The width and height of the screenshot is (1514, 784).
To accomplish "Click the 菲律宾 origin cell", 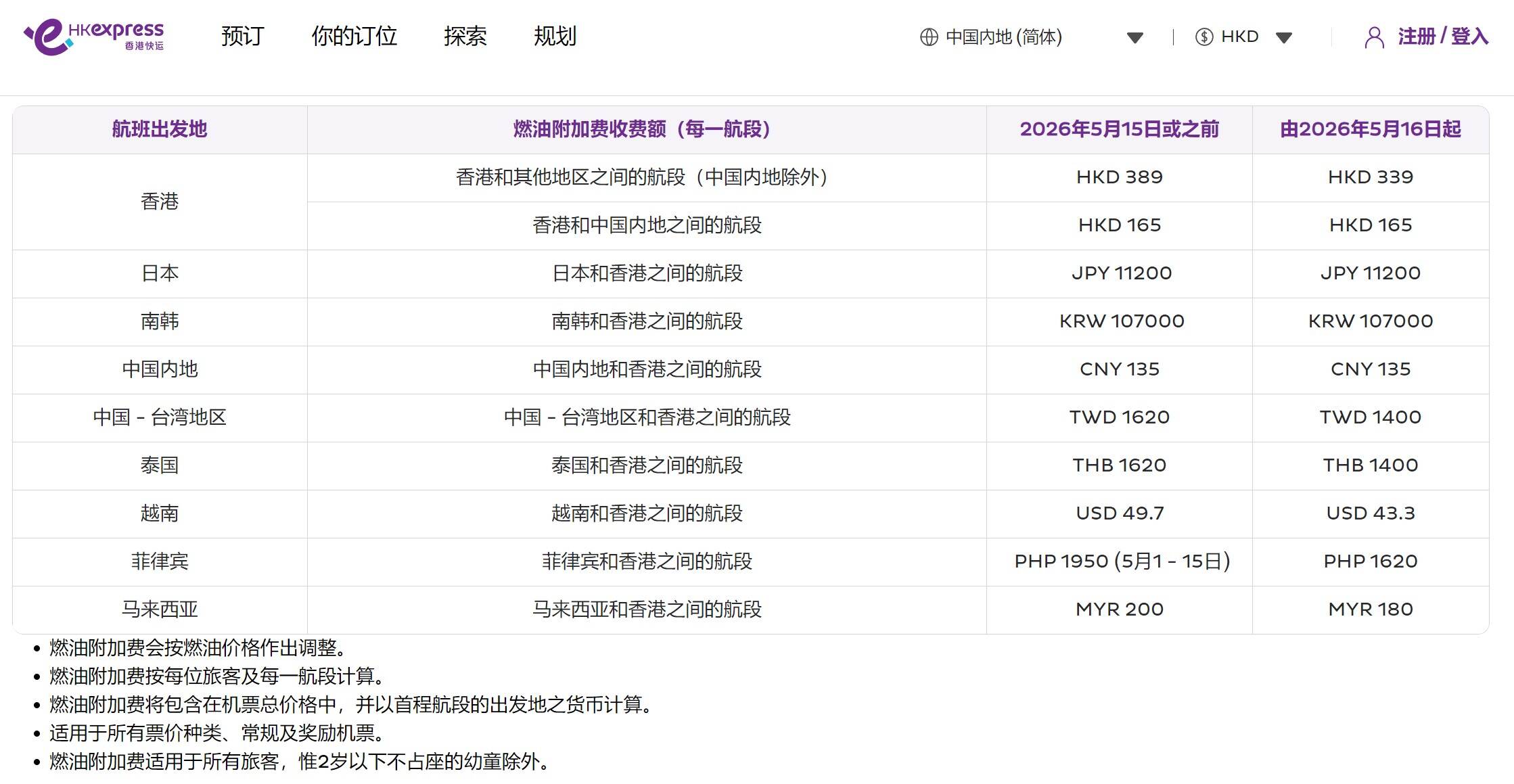I will pos(160,561).
